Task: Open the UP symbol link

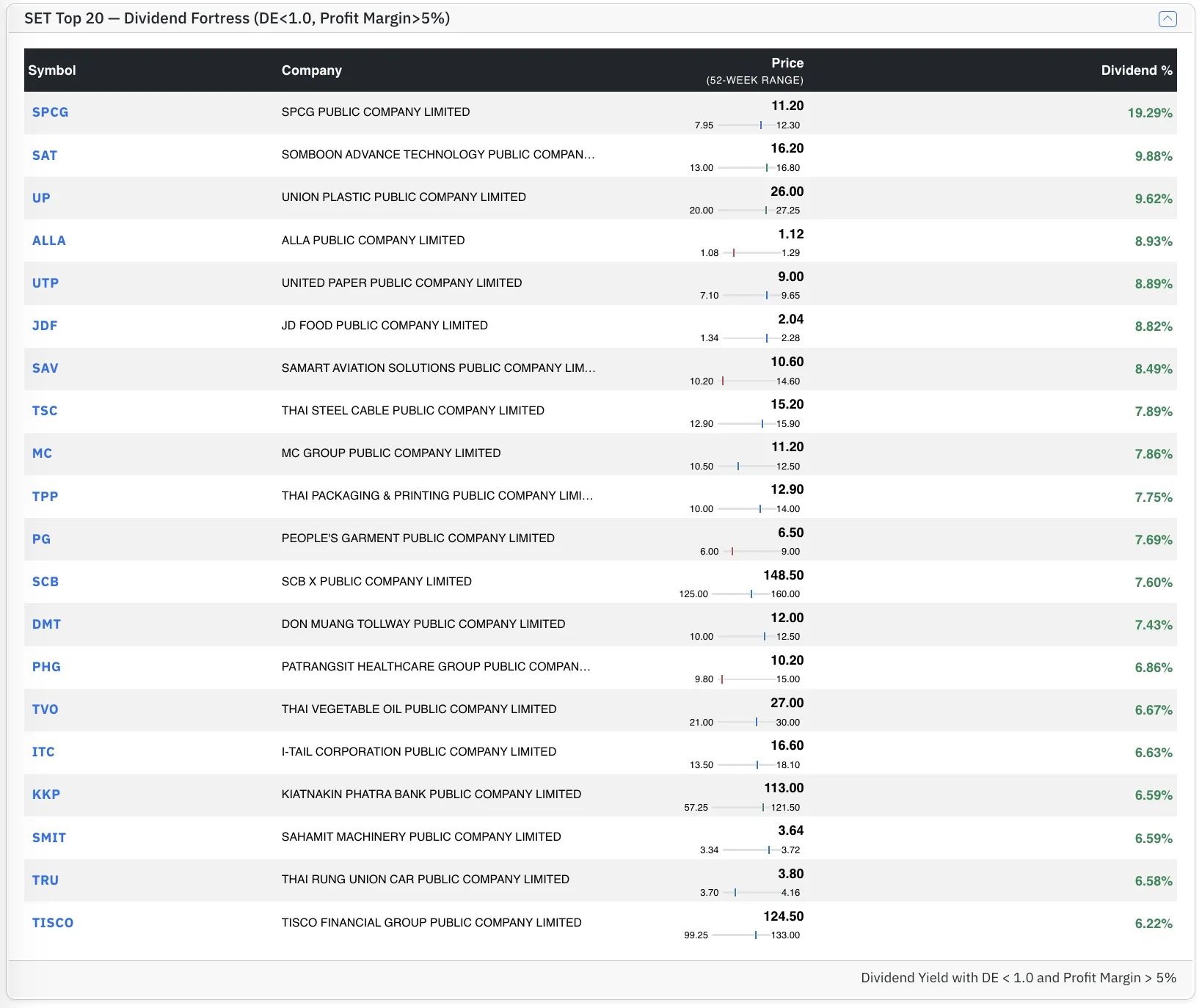Action: (41, 198)
